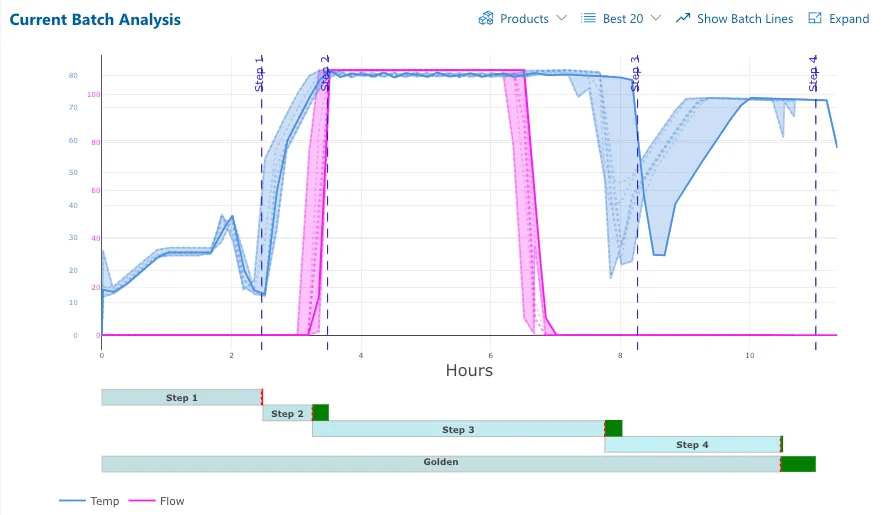The width and height of the screenshot is (885, 515).
Task: Click the blue axis tick label 50
Action: pos(73,172)
